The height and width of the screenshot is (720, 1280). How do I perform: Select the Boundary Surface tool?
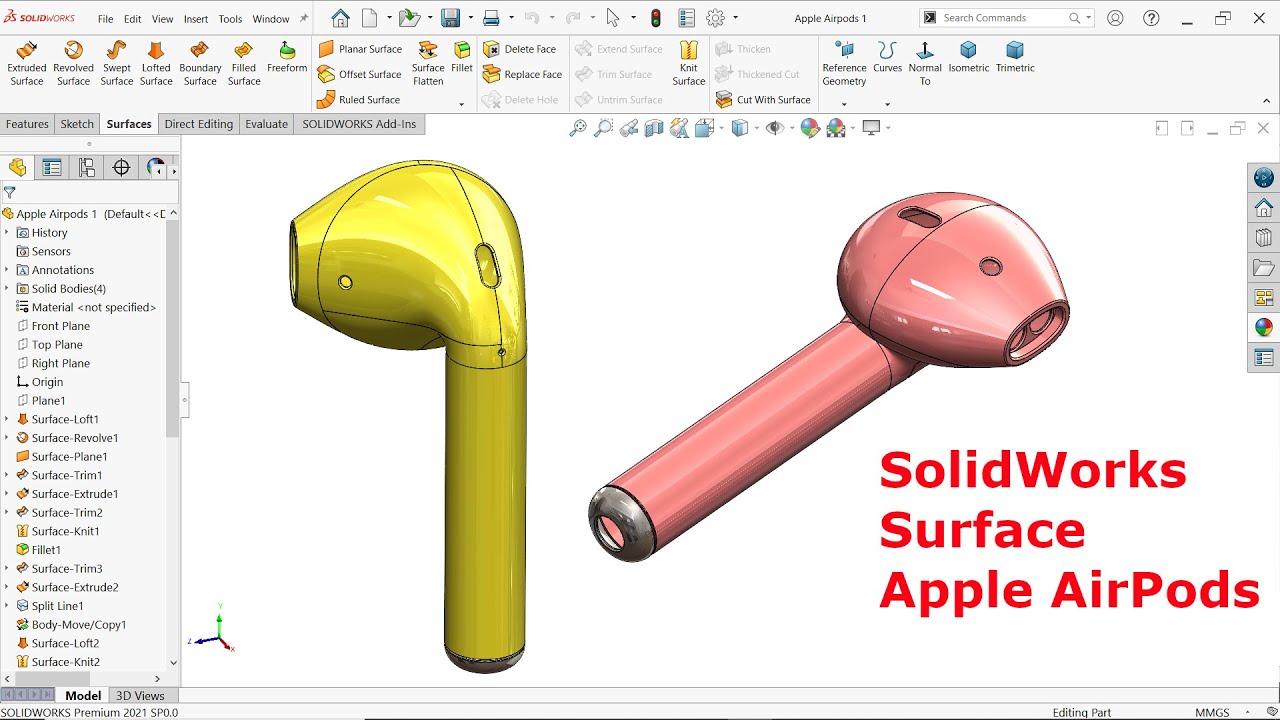200,63
